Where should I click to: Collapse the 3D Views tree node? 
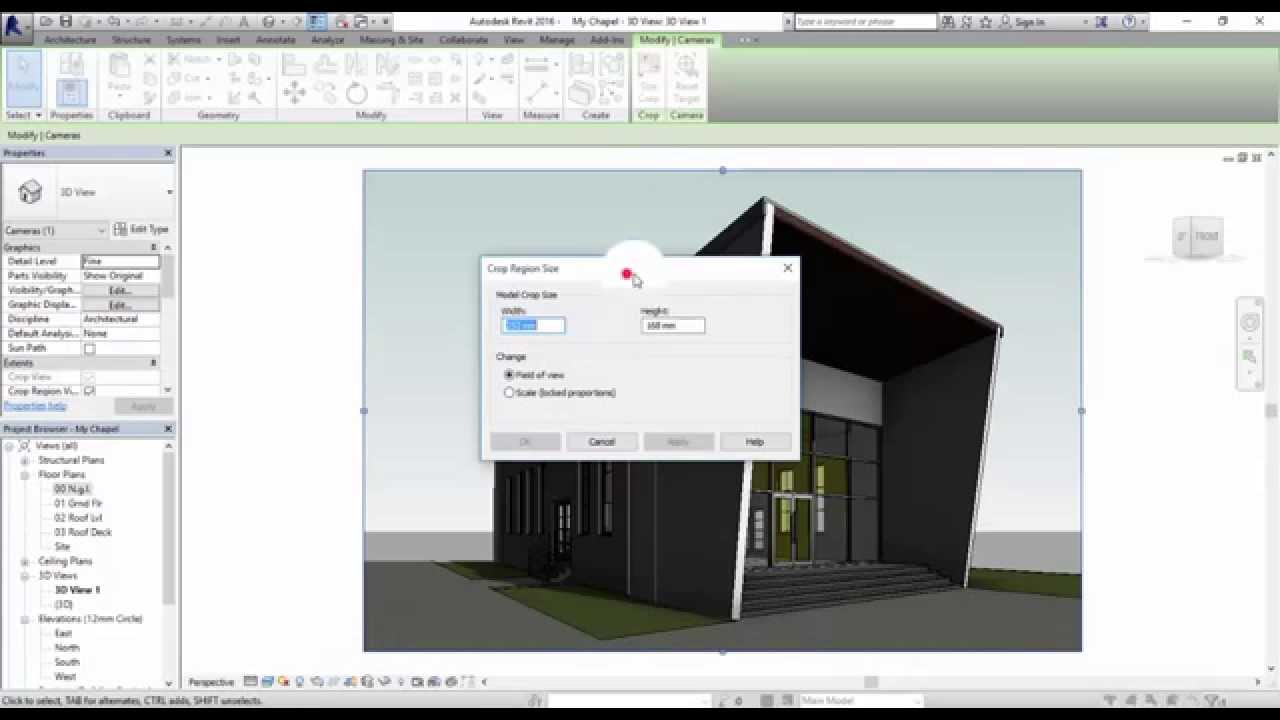pos(24,576)
